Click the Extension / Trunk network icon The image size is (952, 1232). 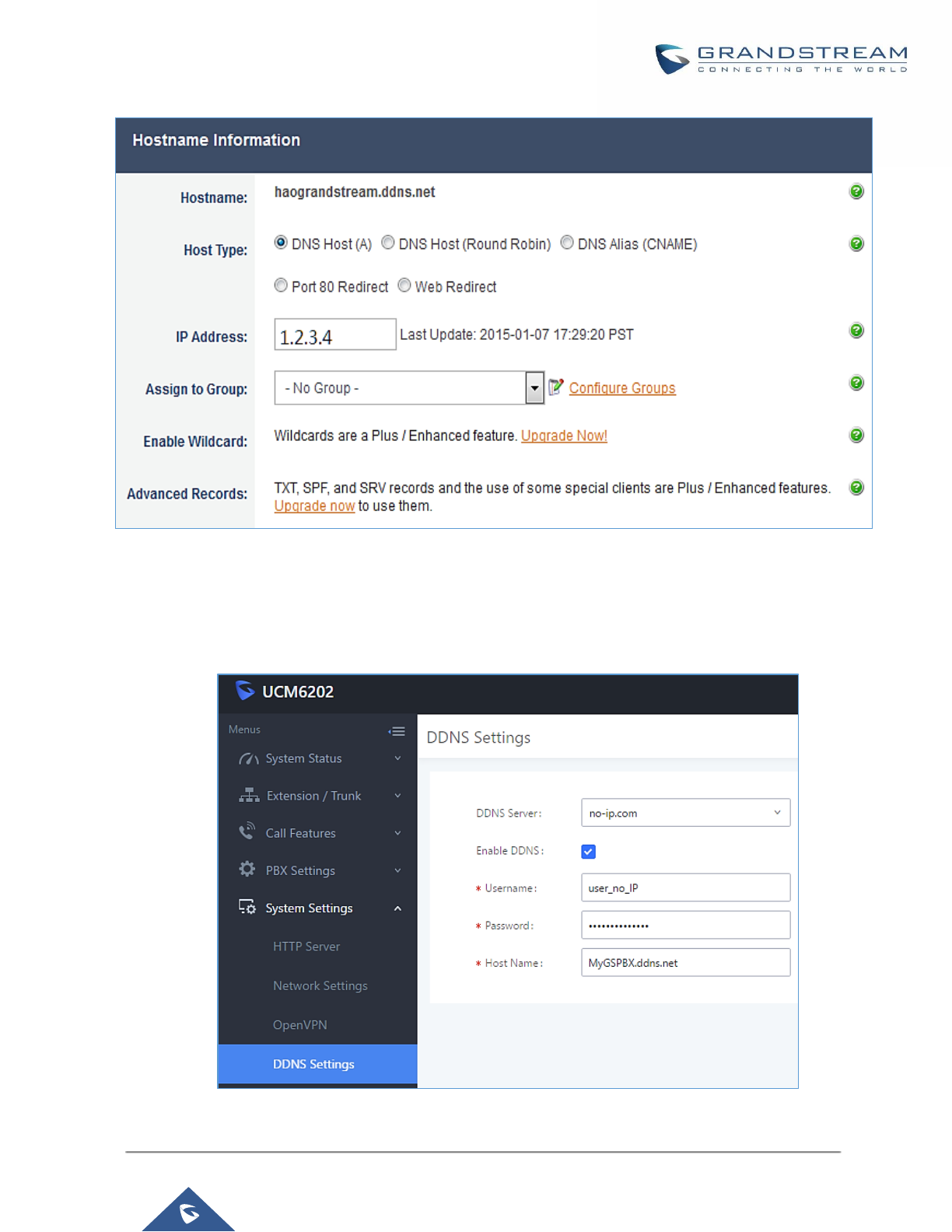pyautogui.click(x=249, y=795)
